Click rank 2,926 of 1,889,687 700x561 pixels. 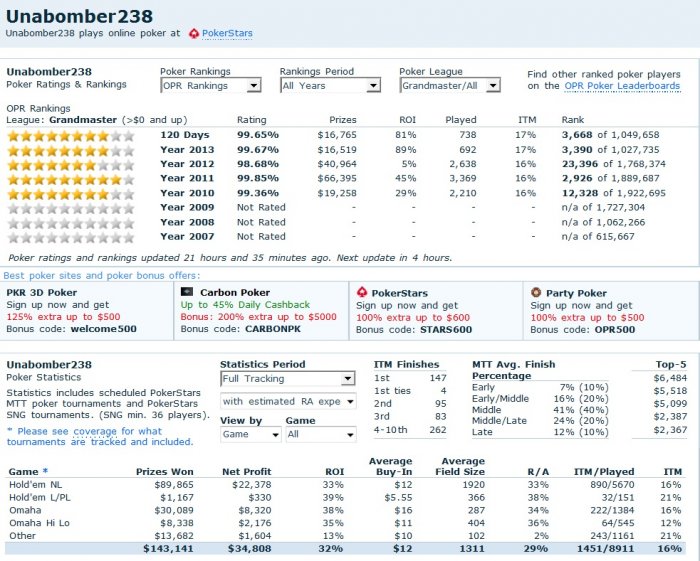coord(610,179)
